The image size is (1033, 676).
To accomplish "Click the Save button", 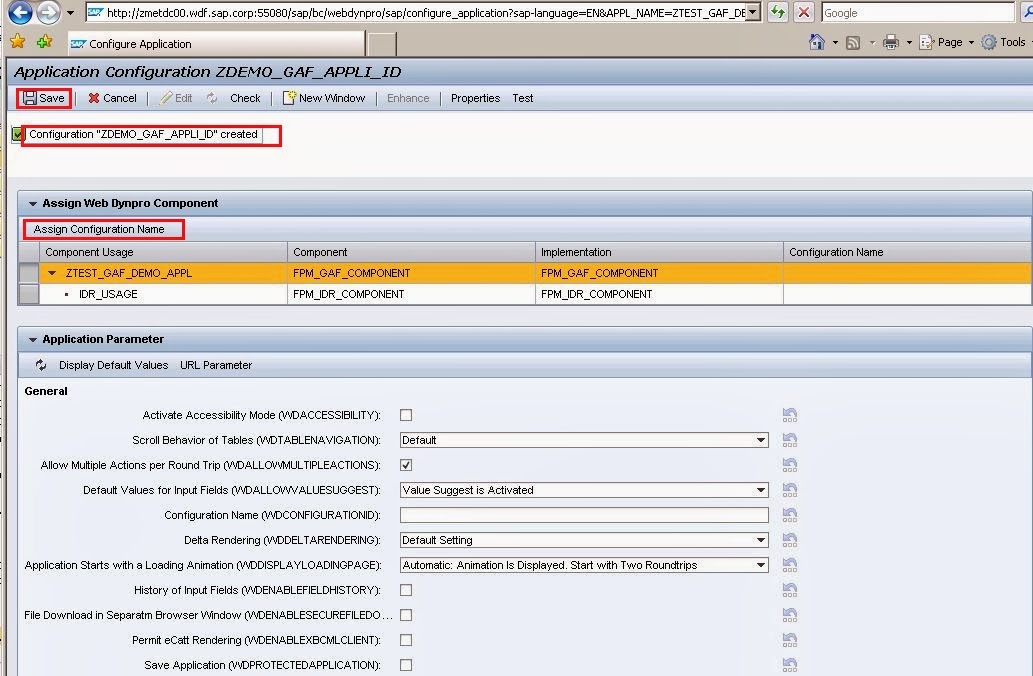I will point(43,98).
